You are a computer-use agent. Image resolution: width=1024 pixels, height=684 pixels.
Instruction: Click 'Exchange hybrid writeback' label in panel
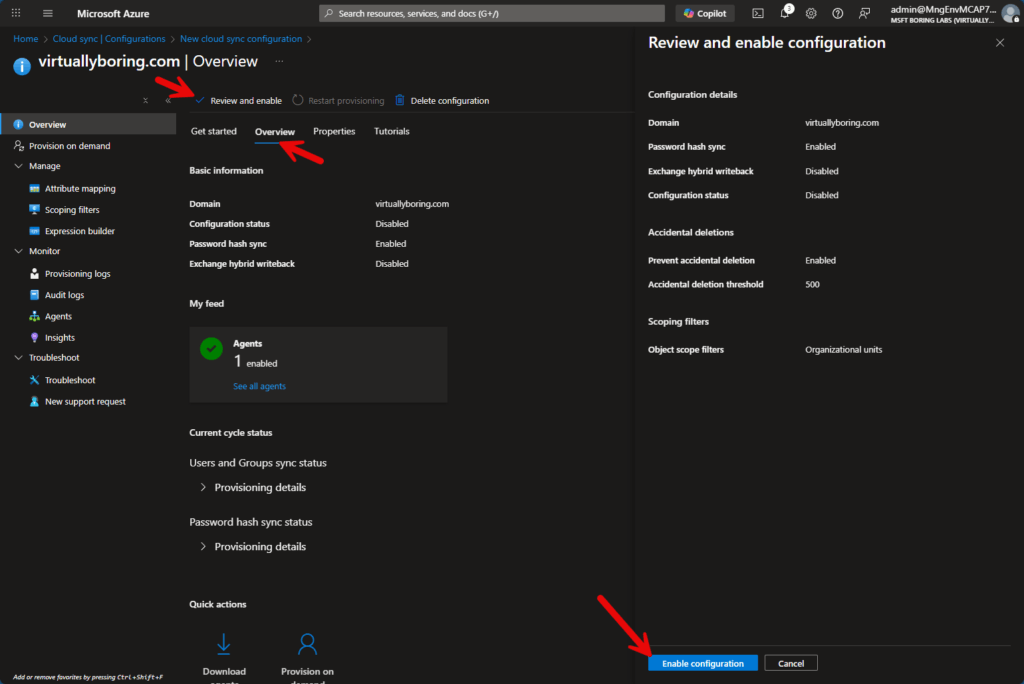(700, 171)
